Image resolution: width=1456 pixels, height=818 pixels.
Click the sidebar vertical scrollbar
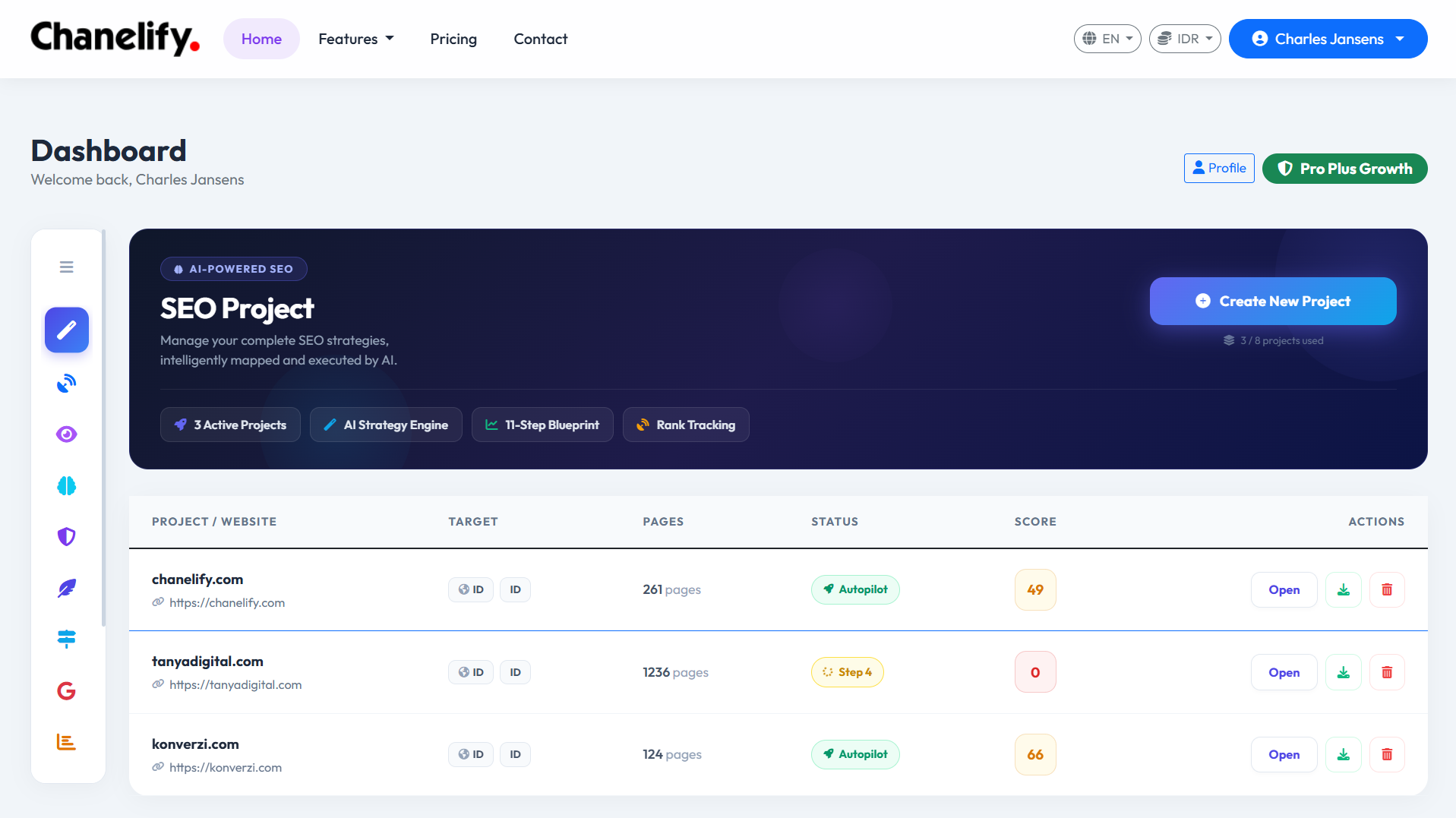[103, 428]
